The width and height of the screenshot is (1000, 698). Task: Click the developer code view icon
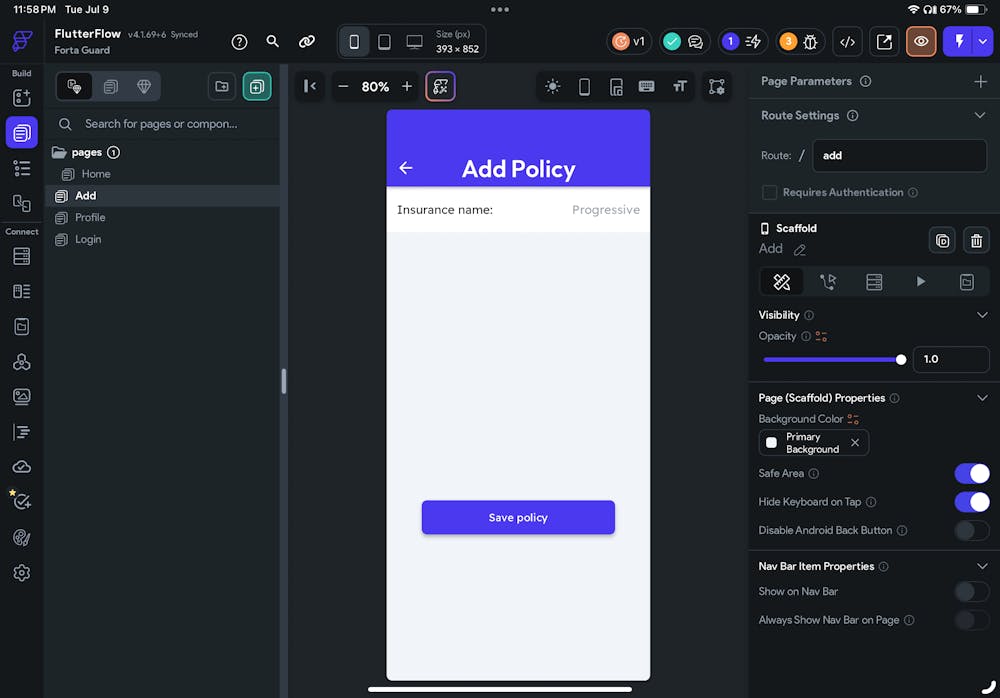point(847,42)
